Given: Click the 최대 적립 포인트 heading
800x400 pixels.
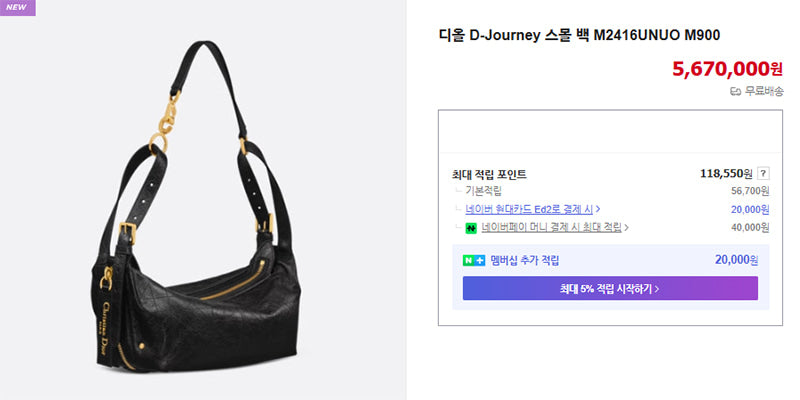Looking at the screenshot, I should [489, 174].
